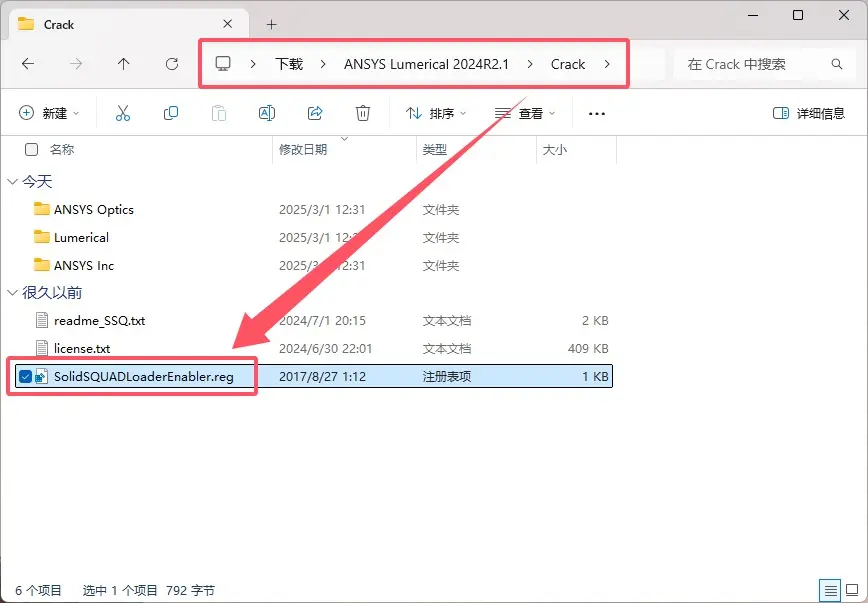Open the 查看 view dropdown menu
This screenshot has width=868, height=603.
pyautogui.click(x=526, y=114)
